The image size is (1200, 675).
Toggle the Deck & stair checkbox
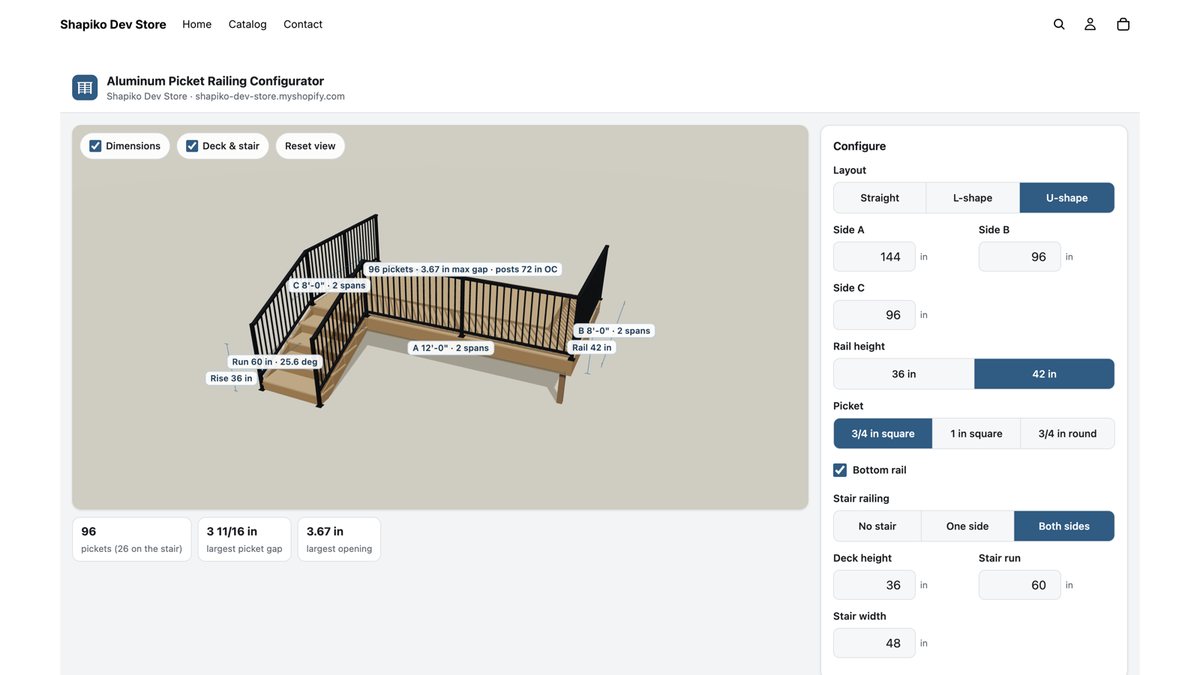pos(192,146)
